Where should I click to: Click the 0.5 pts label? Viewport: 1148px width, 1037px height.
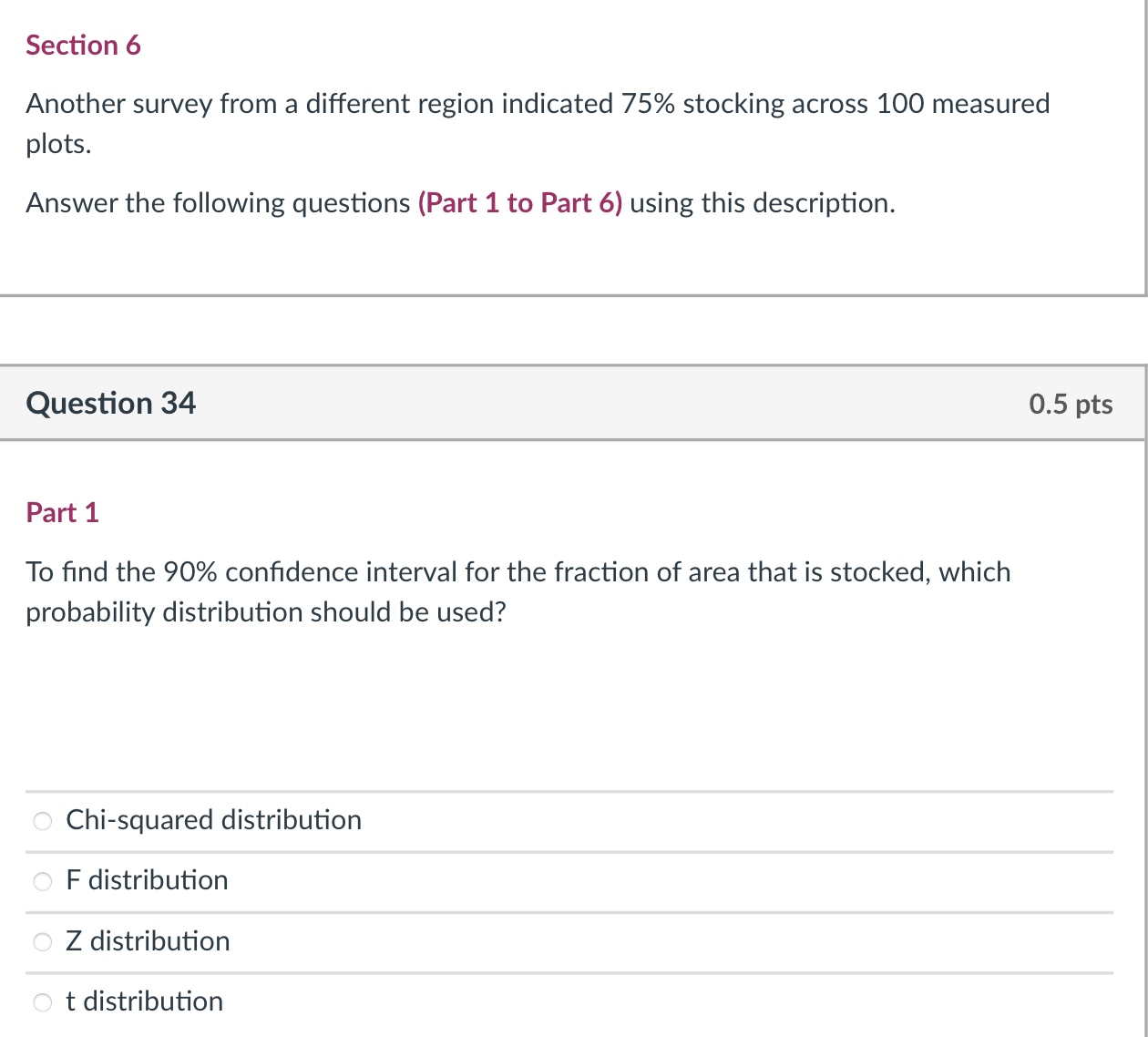(1071, 404)
